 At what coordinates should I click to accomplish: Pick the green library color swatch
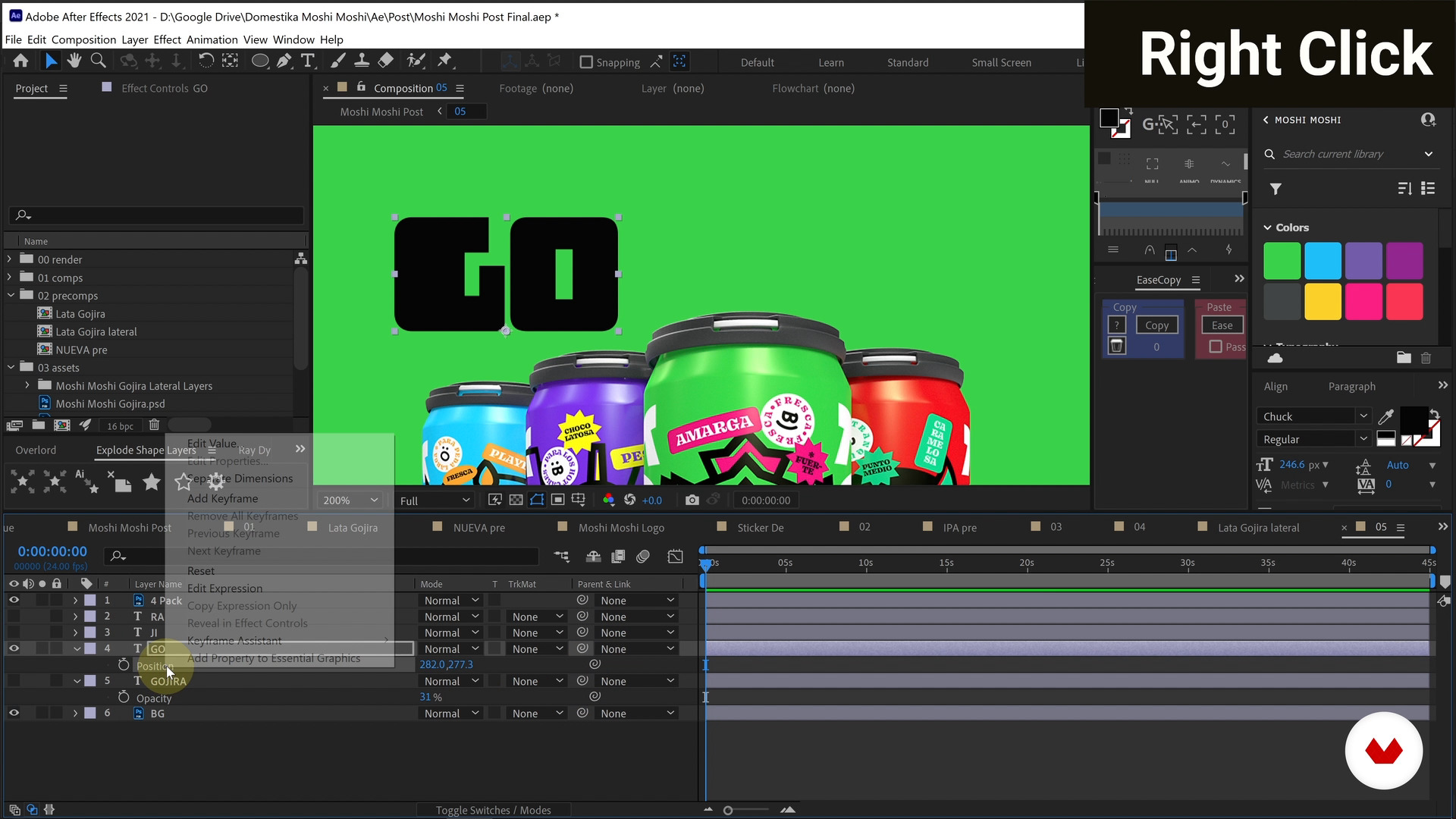coord(1282,262)
